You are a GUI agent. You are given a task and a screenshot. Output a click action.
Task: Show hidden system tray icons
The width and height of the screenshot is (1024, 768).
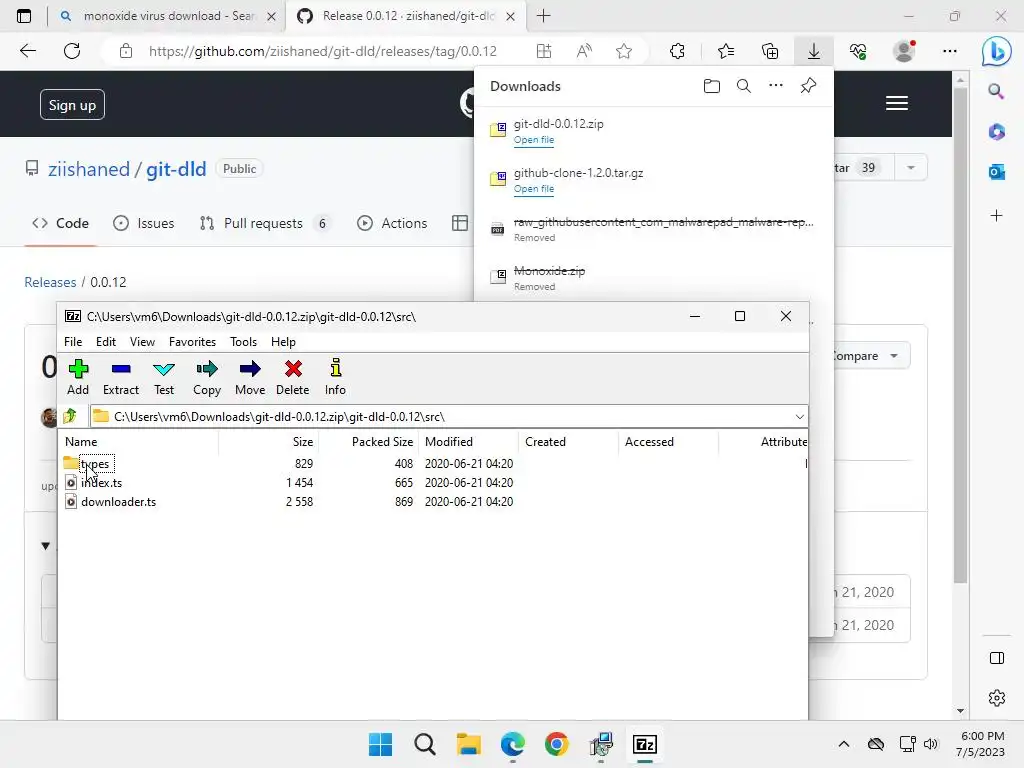point(843,744)
